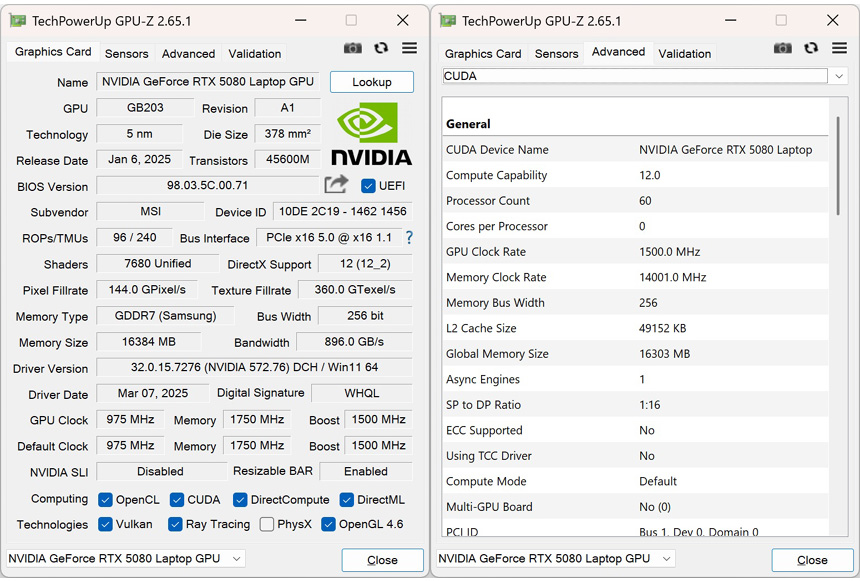860x581 pixels.
Task: Click the Advanced panel vertical scrollbar
Action: 838,165
